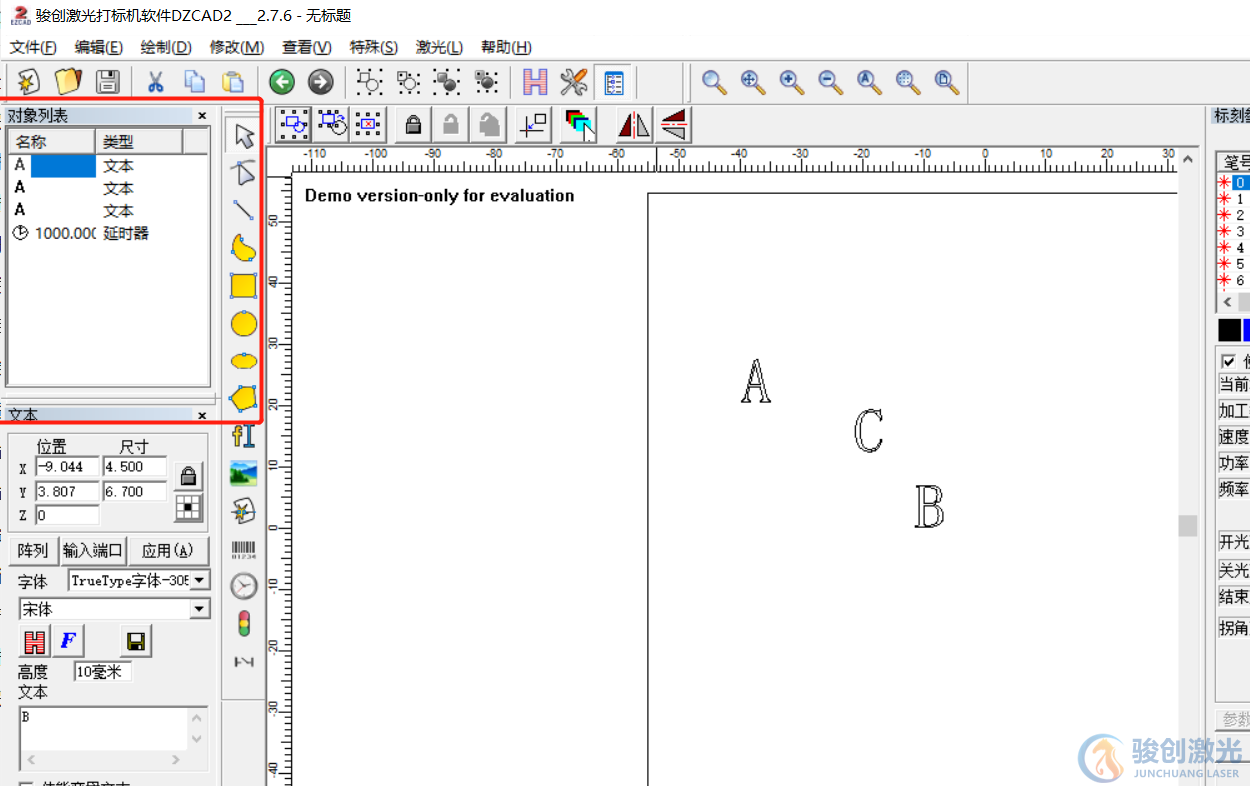Insert a bitmap with the landscape picture icon
Image resolution: width=1250 pixels, height=786 pixels.
(x=243, y=473)
